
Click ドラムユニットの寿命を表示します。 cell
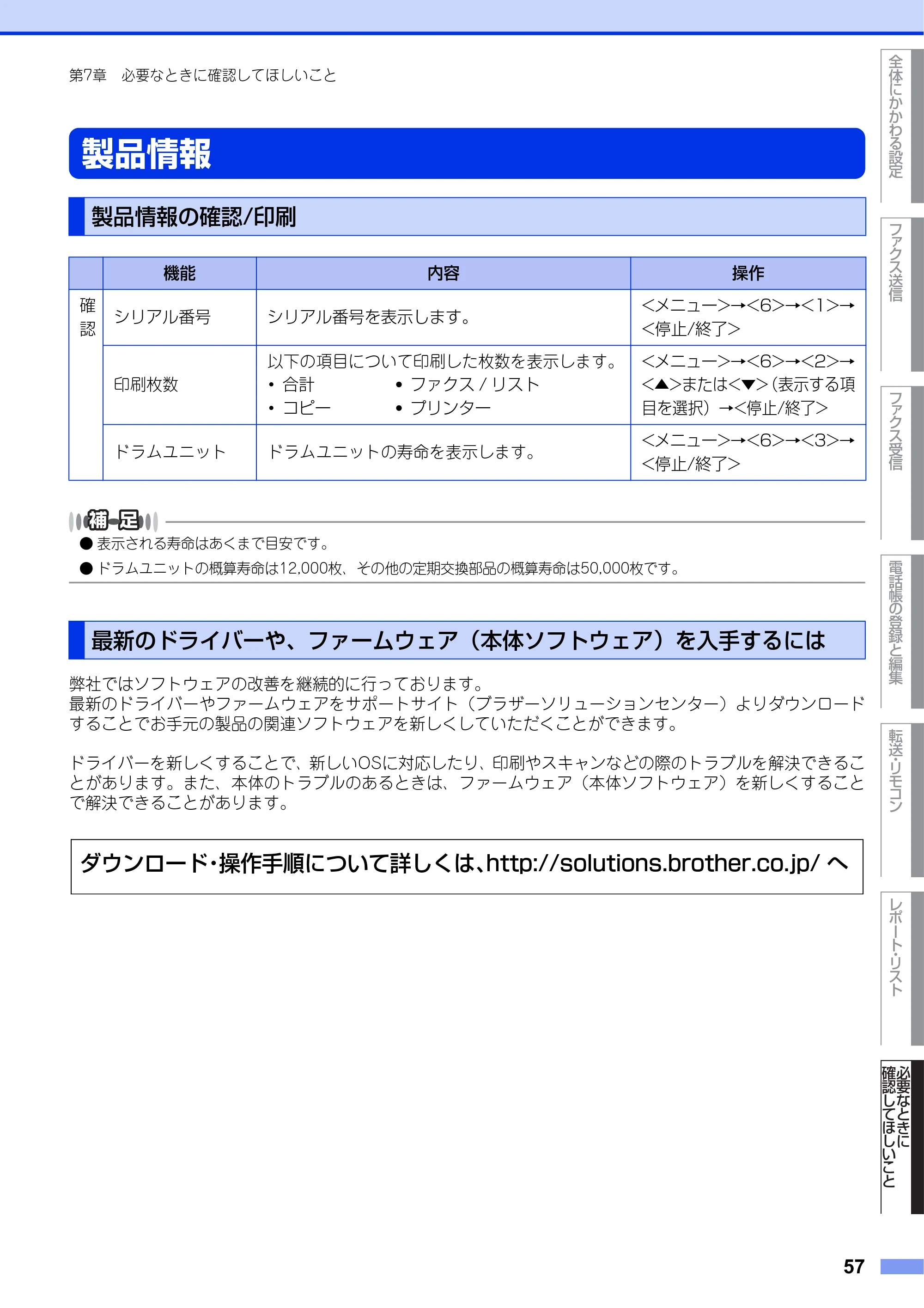[x=443, y=452]
